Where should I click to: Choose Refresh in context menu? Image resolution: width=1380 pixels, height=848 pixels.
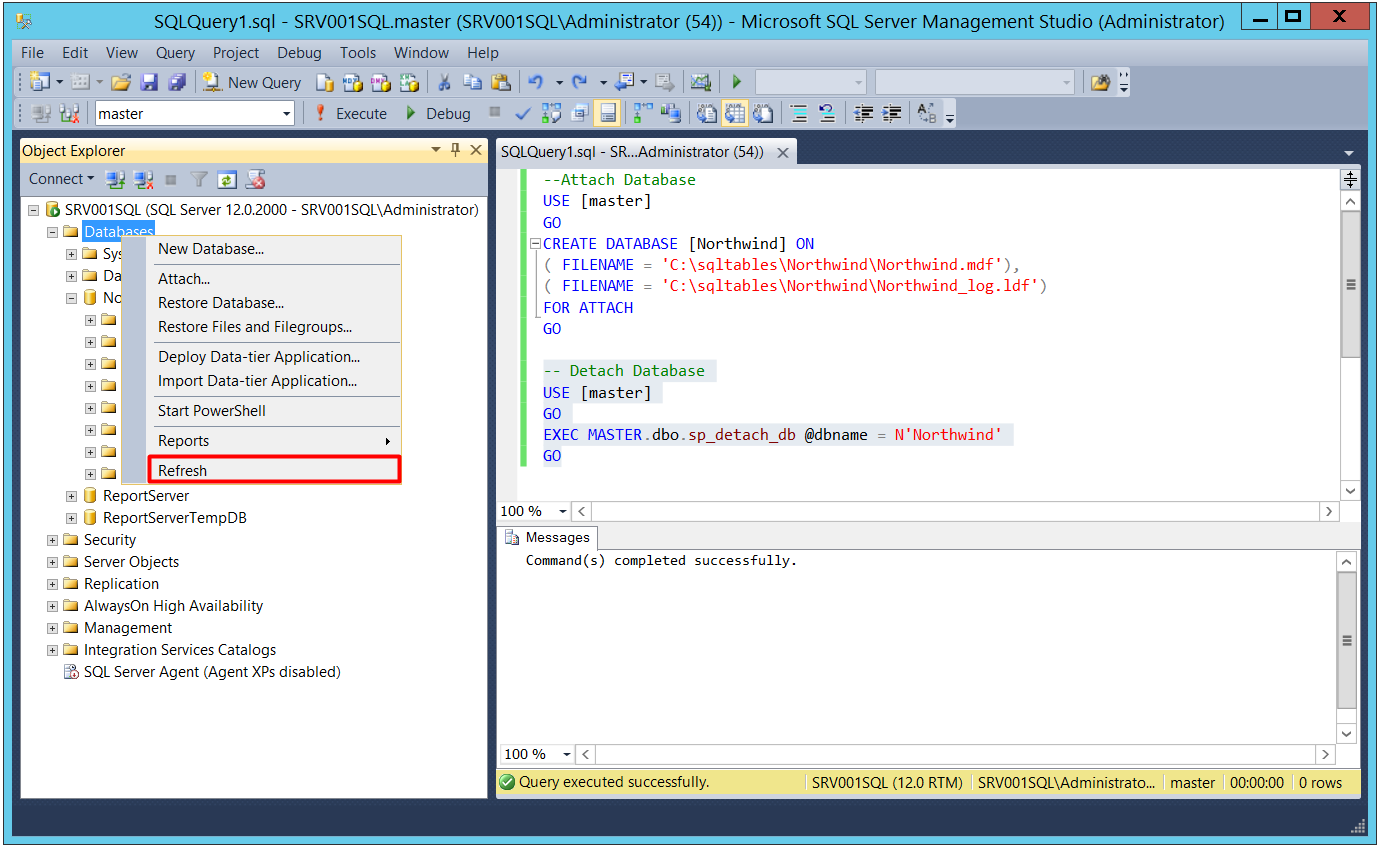coord(273,471)
